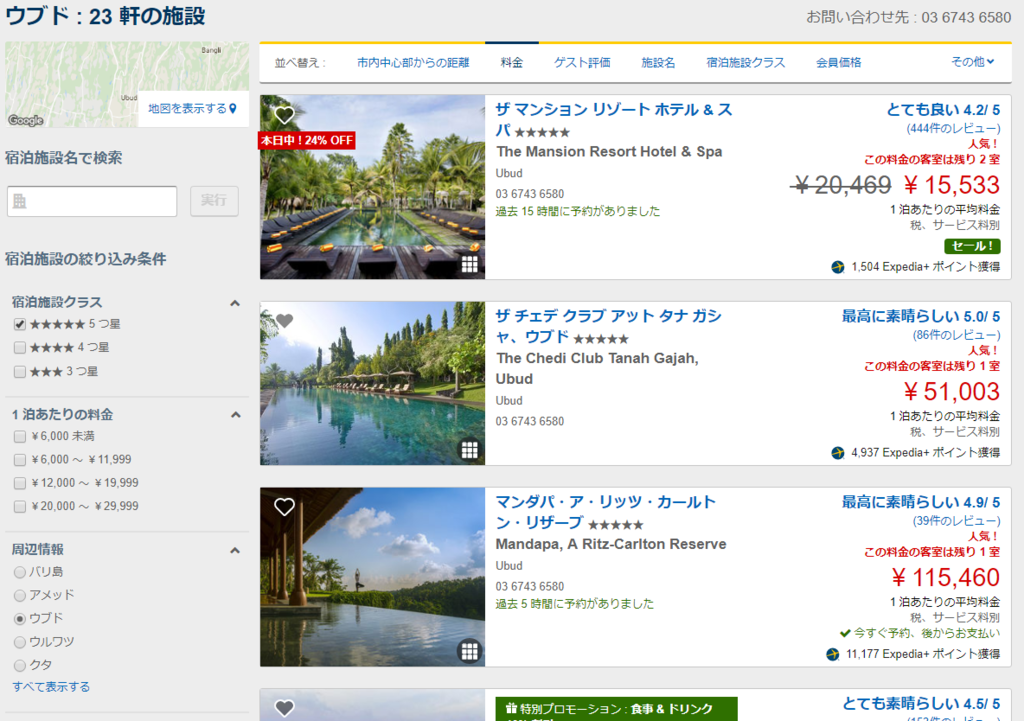This screenshot has height=721, width=1024.
Task: Click Mandapa infinity pool photo thumbnail
Action: pyautogui.click(x=372, y=577)
